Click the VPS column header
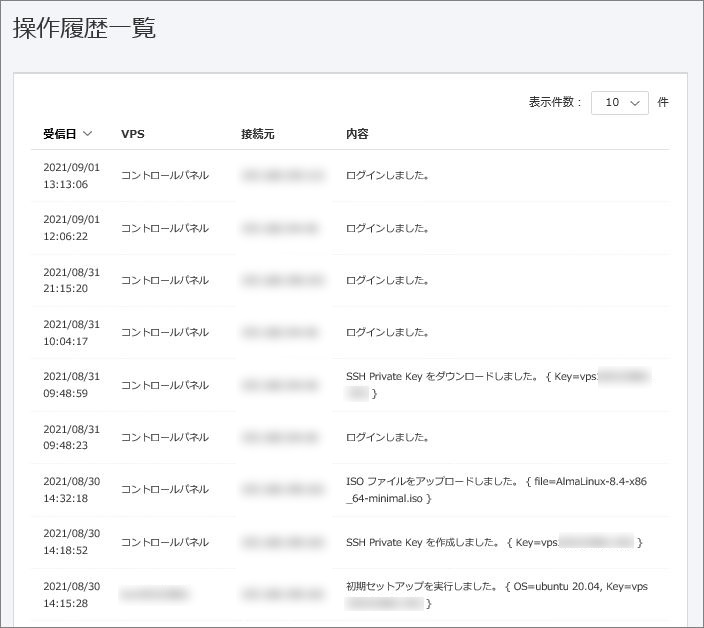This screenshot has width=704, height=628. click(x=133, y=134)
